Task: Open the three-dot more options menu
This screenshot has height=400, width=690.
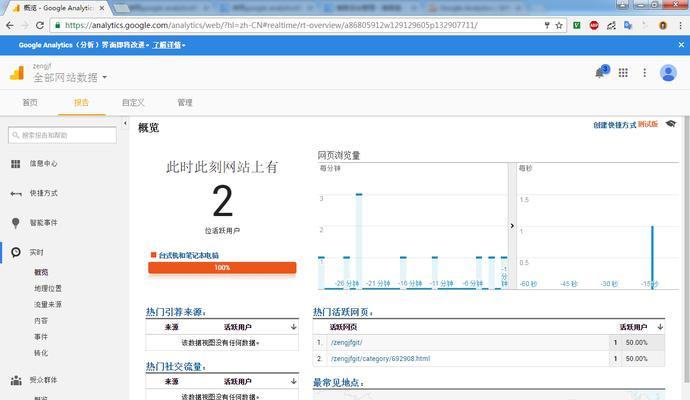Action: click(646, 72)
